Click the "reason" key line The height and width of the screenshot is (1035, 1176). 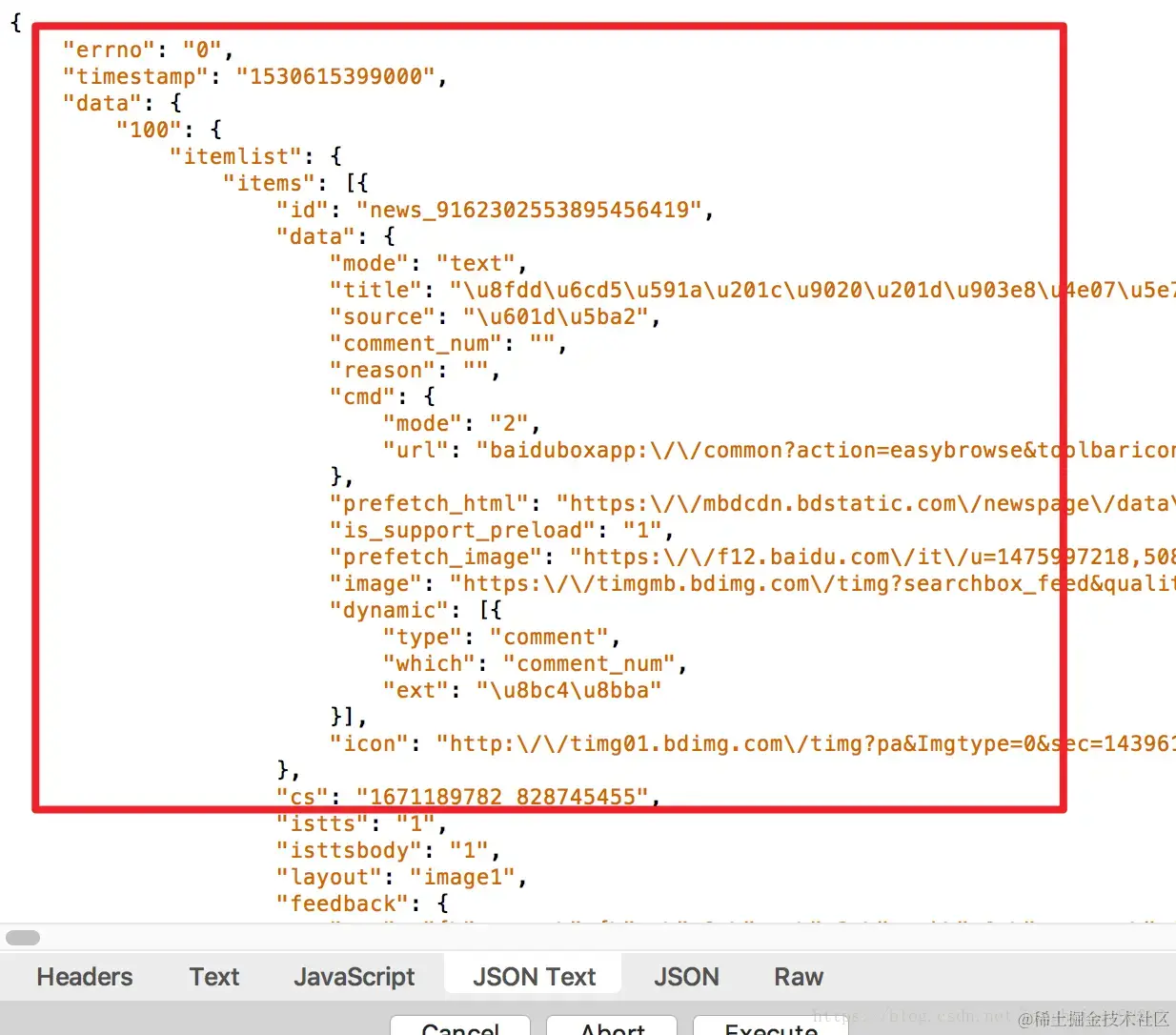point(415,370)
